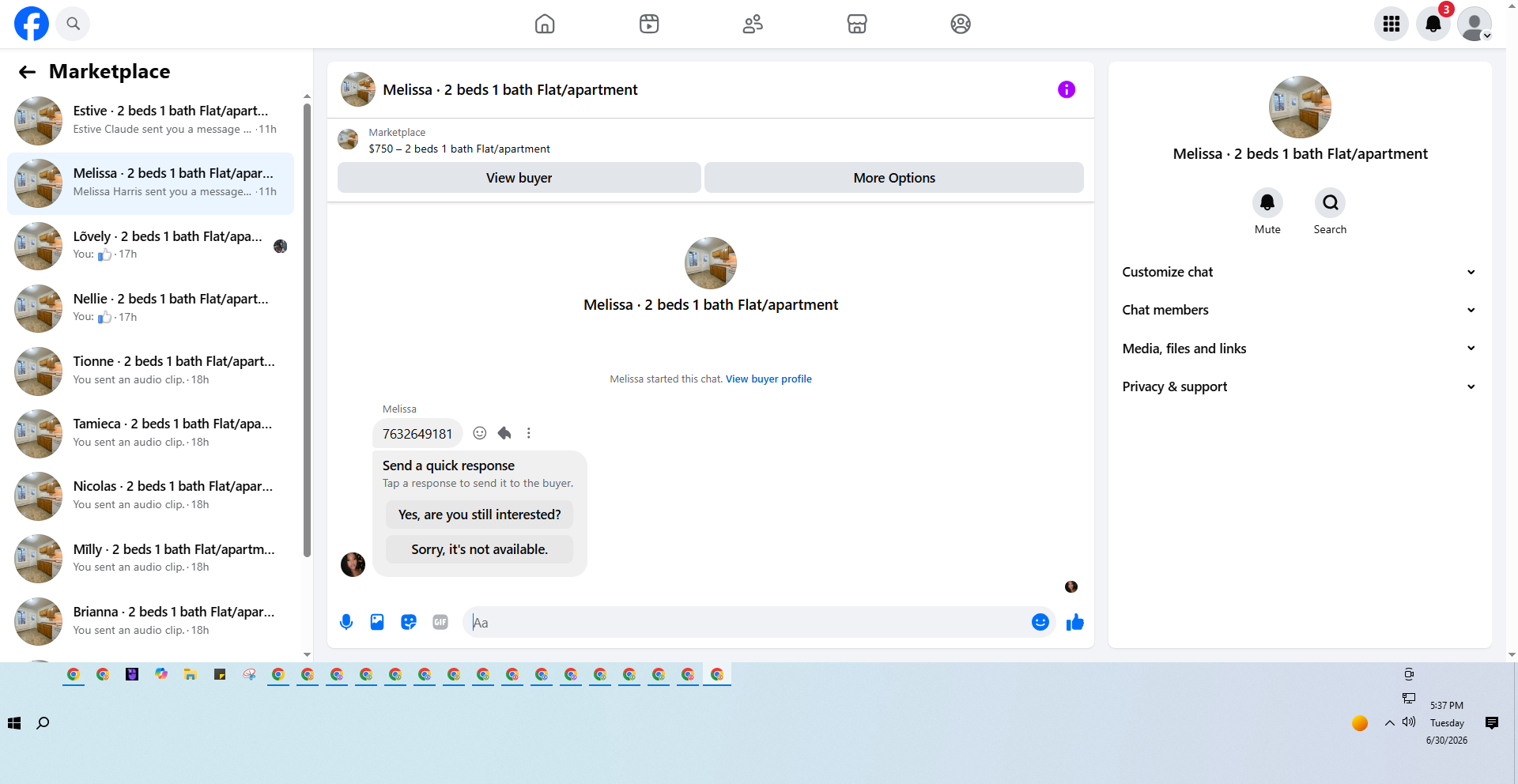Open the GIF picker
This screenshot has width=1518, height=784.
(440, 623)
